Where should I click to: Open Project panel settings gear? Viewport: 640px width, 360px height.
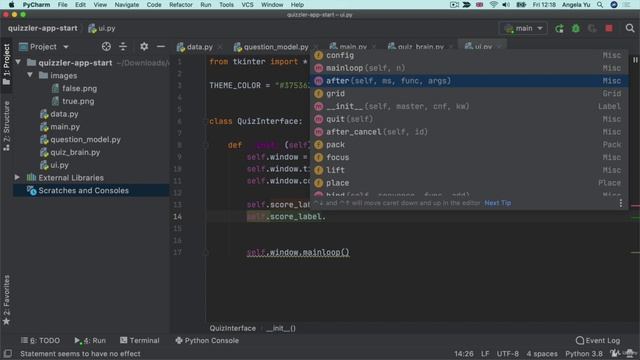pos(144,47)
